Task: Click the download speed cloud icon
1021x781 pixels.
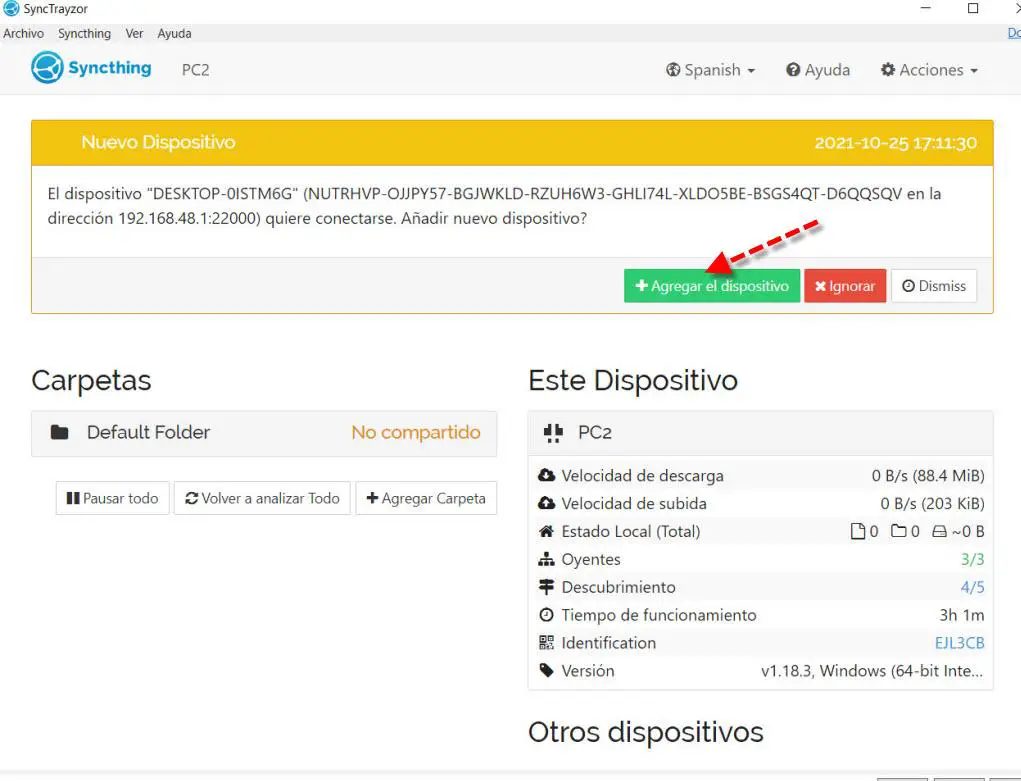Action: coord(546,476)
